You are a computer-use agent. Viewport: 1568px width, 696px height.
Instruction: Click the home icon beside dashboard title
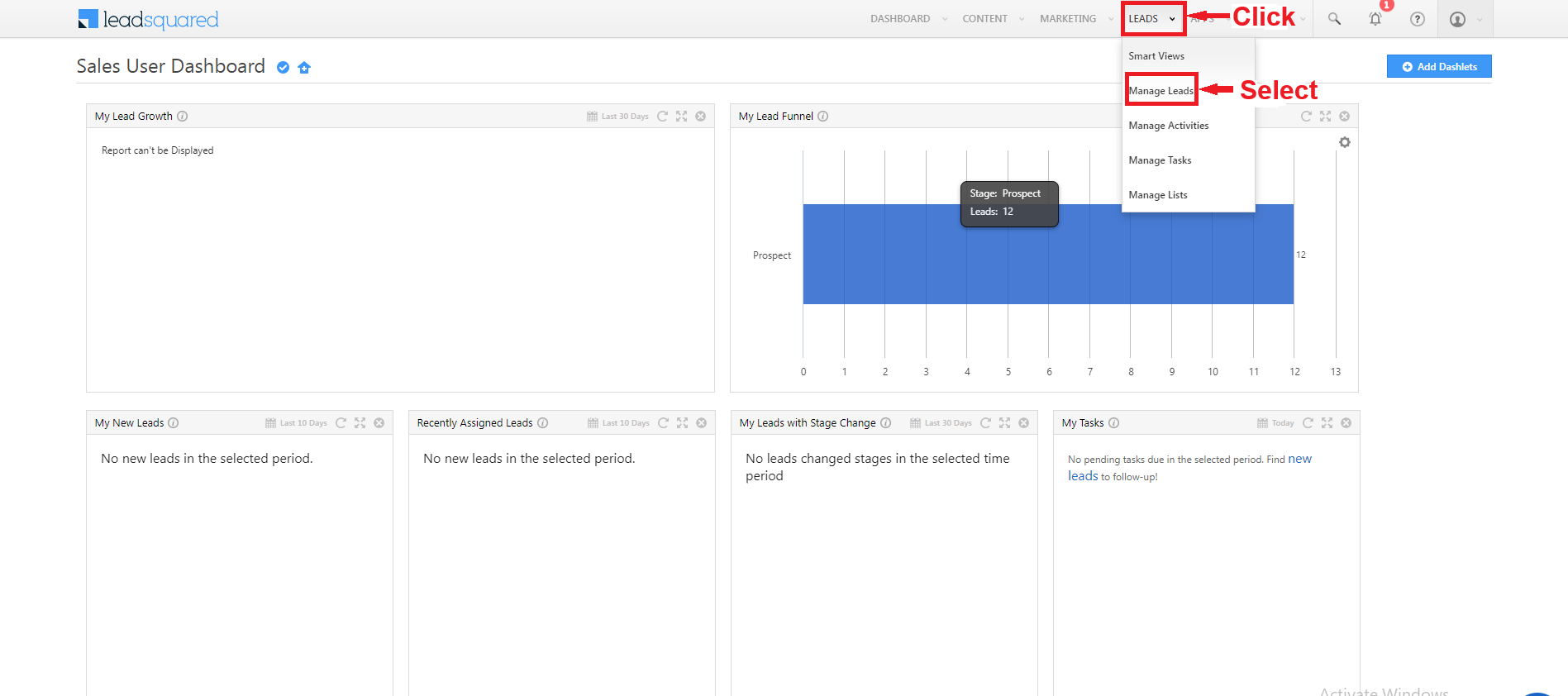tap(304, 68)
